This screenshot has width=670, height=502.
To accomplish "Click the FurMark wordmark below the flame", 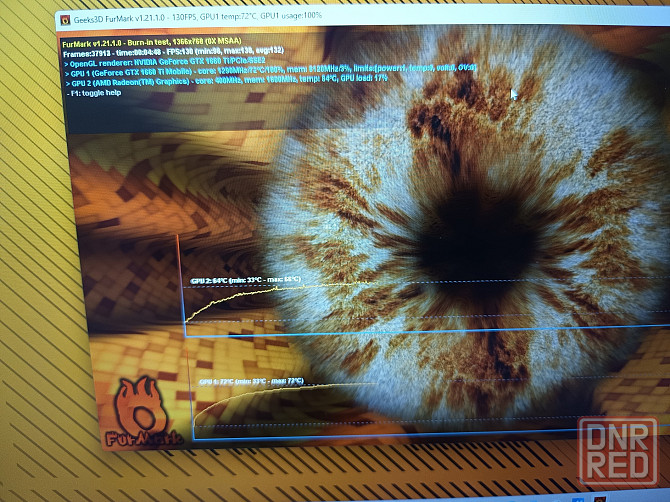I will click(141, 439).
